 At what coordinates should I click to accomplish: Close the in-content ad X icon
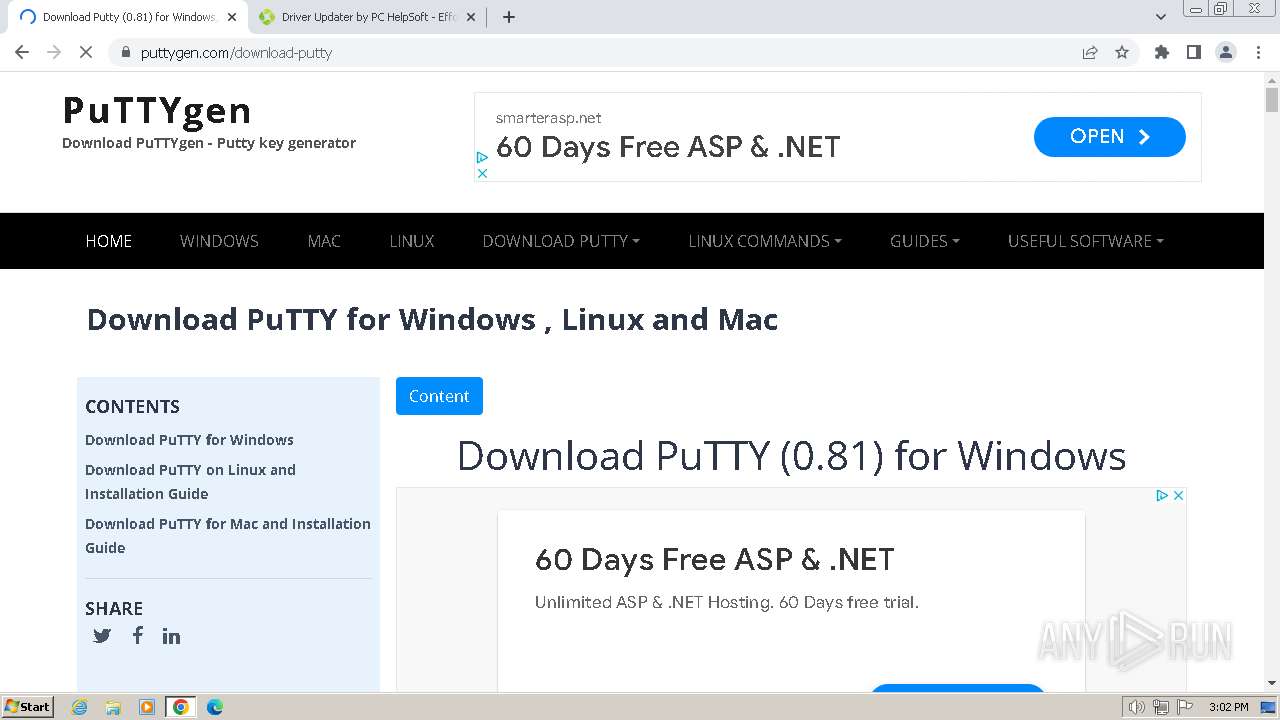pos(1179,495)
